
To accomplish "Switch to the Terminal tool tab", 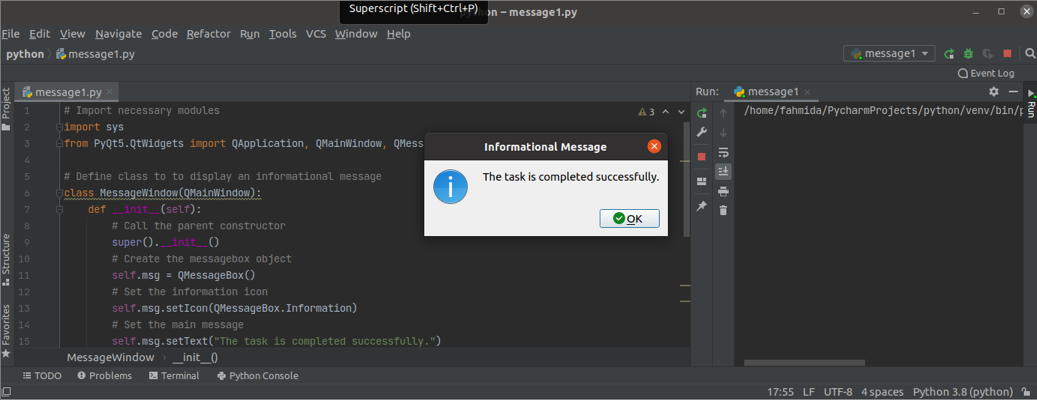I will tap(174, 376).
